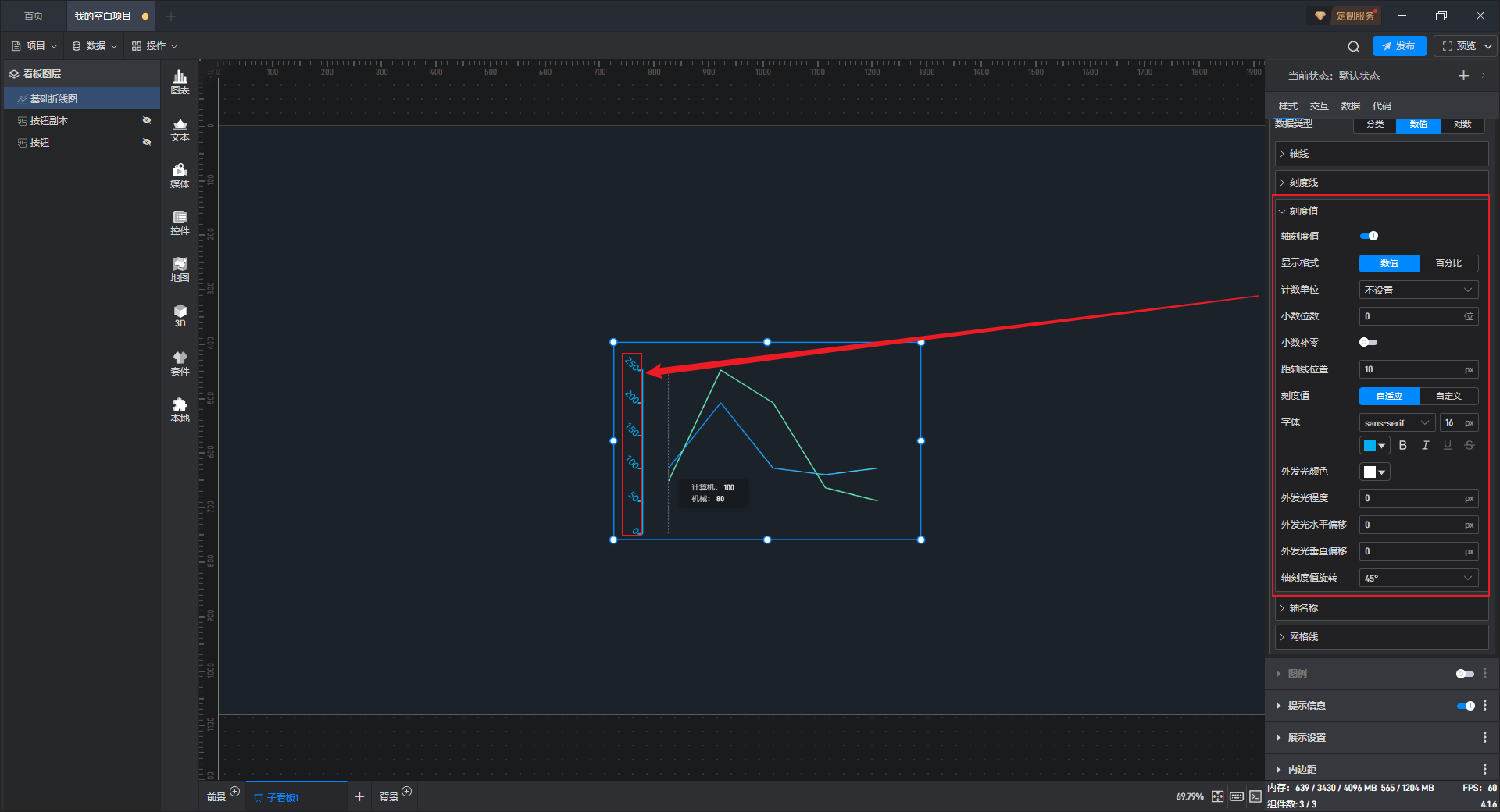1500x812 pixels.
Task: Toggle 提示信息 switch
Action: (x=1466, y=706)
